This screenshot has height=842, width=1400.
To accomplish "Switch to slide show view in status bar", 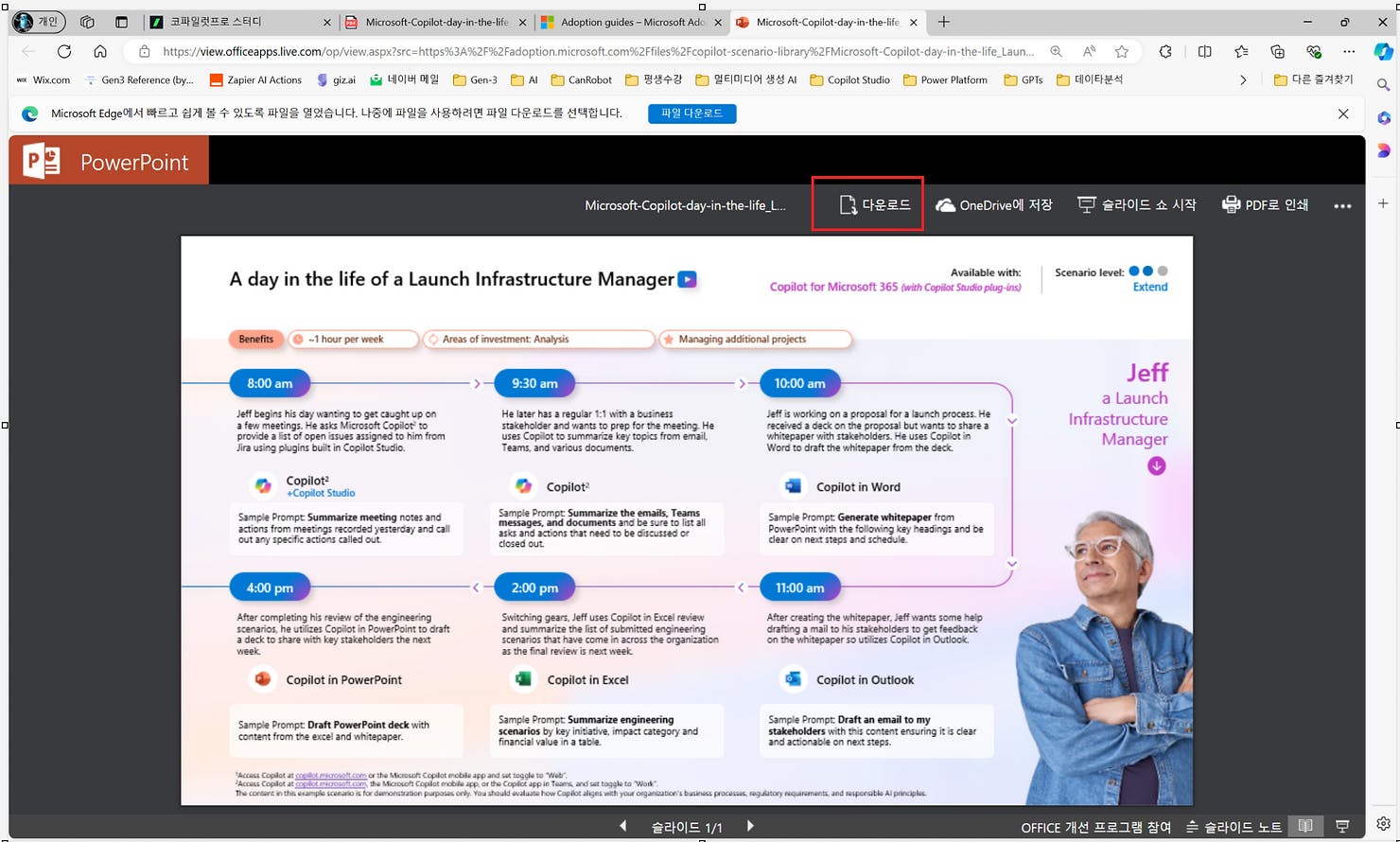I will (x=1342, y=826).
